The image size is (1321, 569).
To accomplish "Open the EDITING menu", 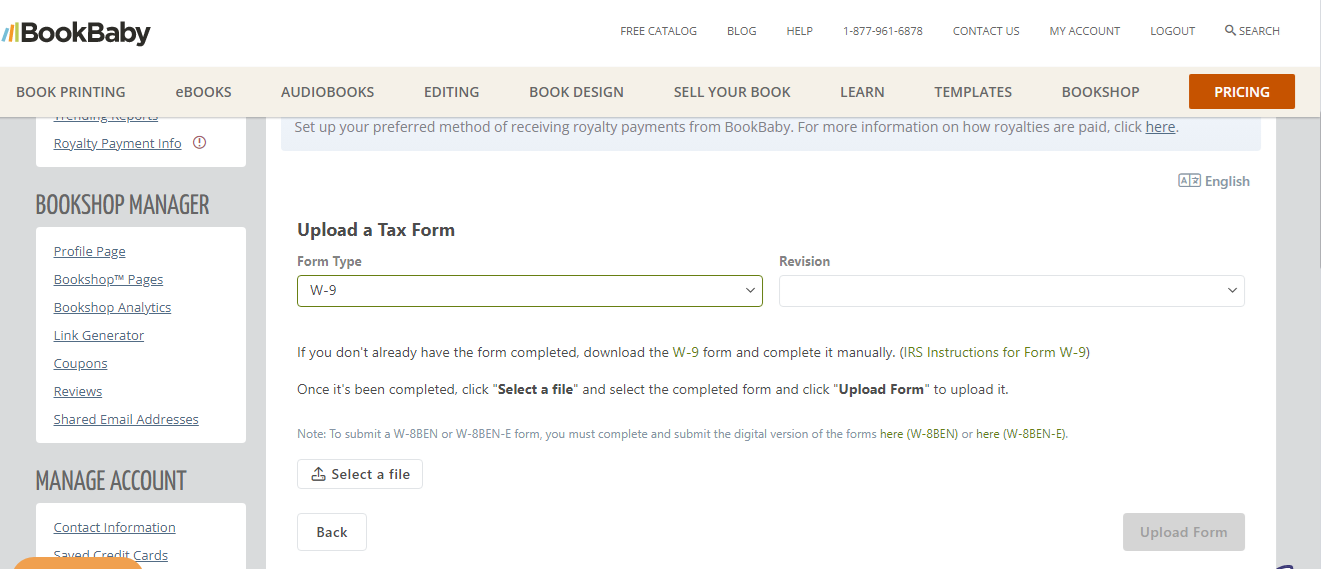I will click(452, 92).
